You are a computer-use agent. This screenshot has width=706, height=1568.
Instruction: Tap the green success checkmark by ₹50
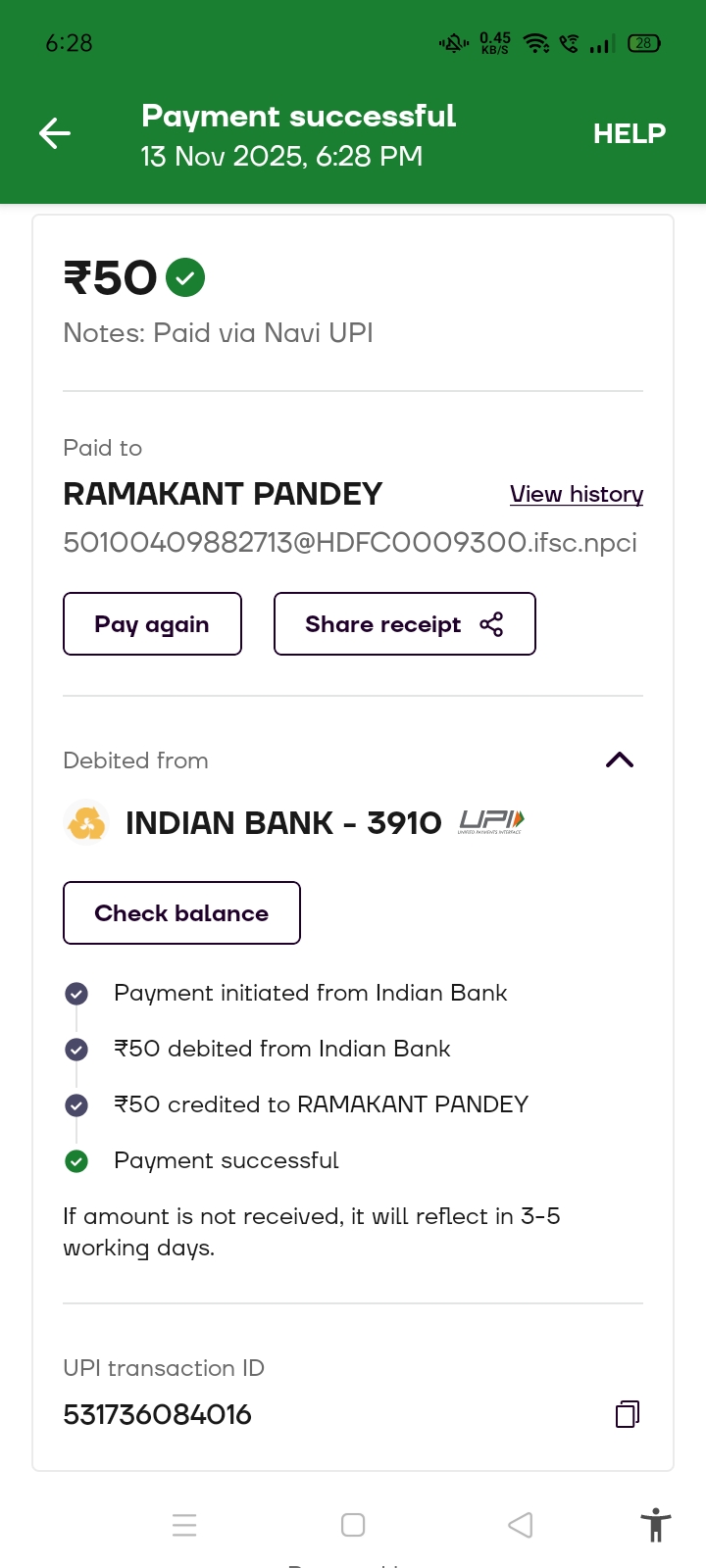185,277
